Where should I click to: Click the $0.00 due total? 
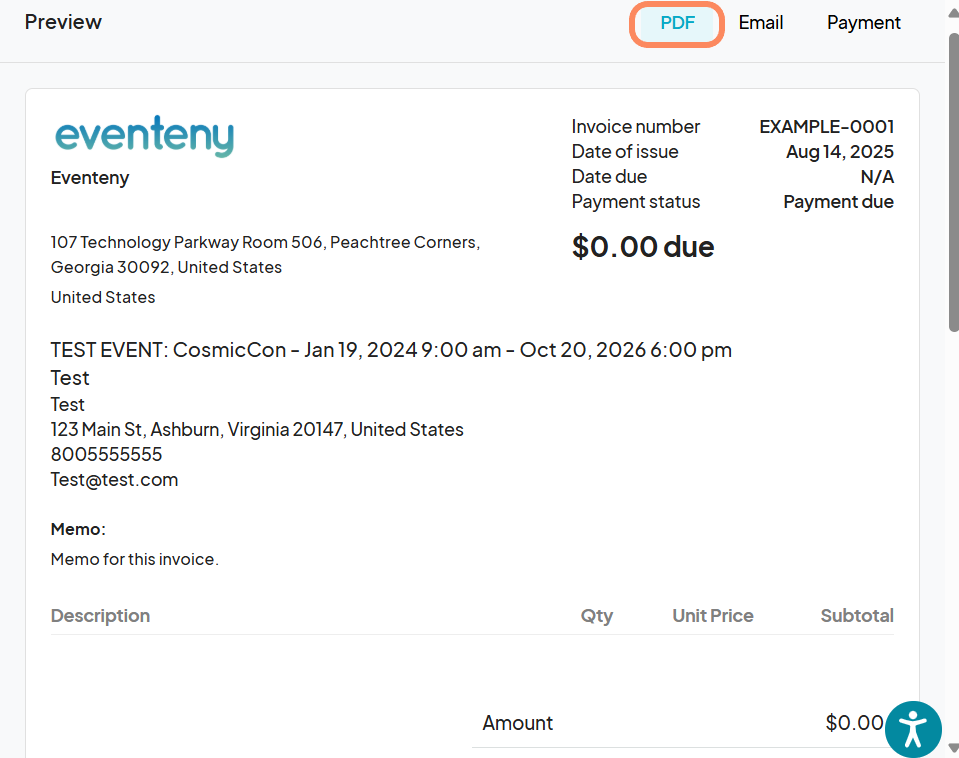642,247
